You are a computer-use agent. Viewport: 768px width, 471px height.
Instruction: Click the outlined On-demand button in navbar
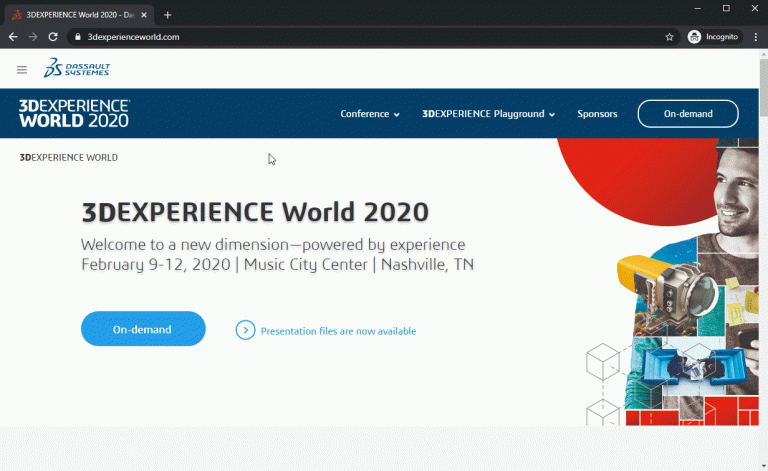(688, 114)
